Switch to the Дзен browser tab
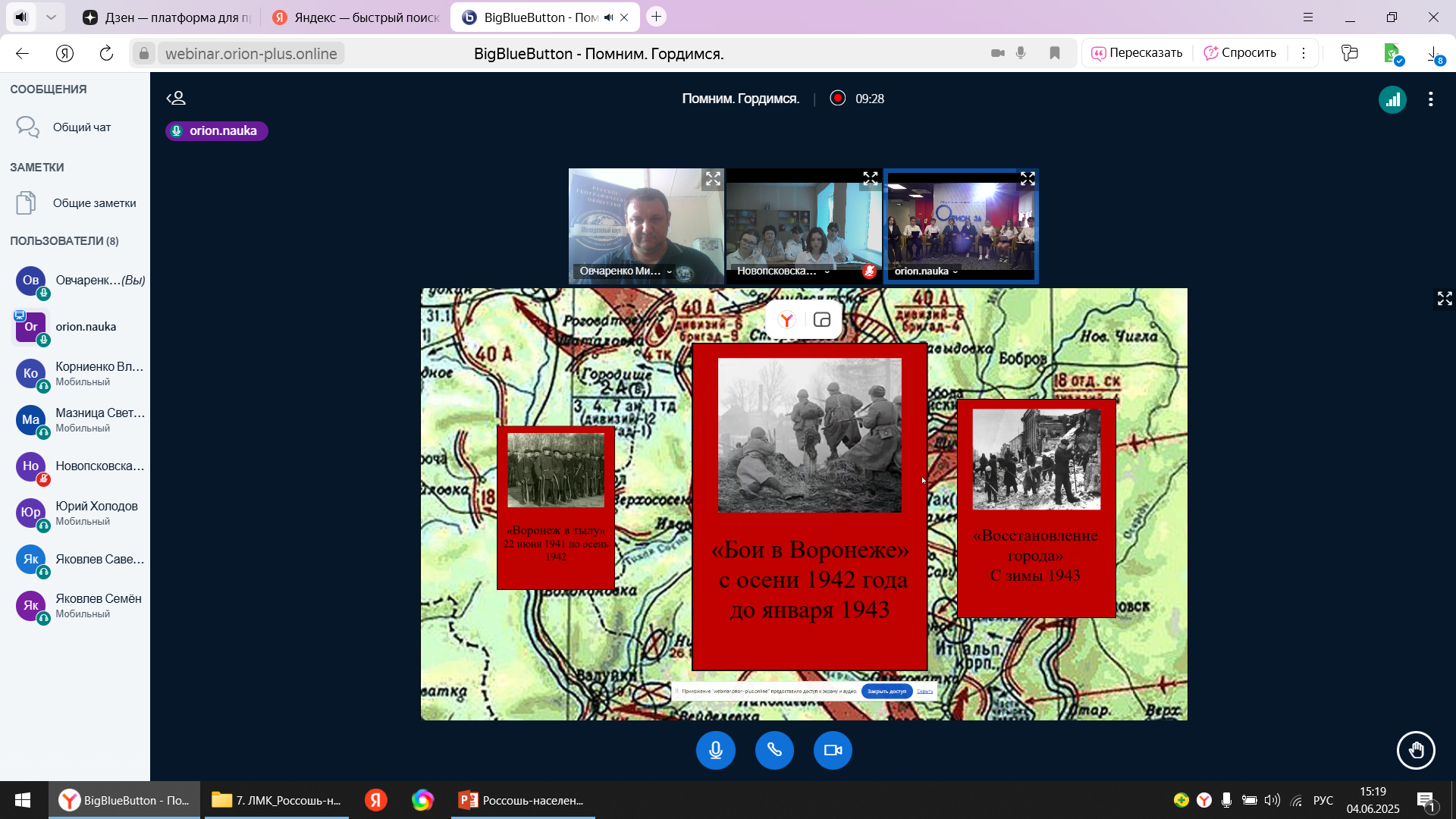This screenshot has width=1456, height=819. click(167, 17)
